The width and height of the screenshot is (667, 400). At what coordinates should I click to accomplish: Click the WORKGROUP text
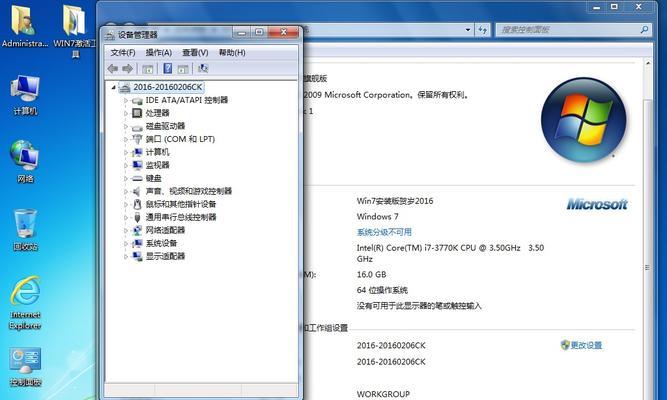coord(383,394)
